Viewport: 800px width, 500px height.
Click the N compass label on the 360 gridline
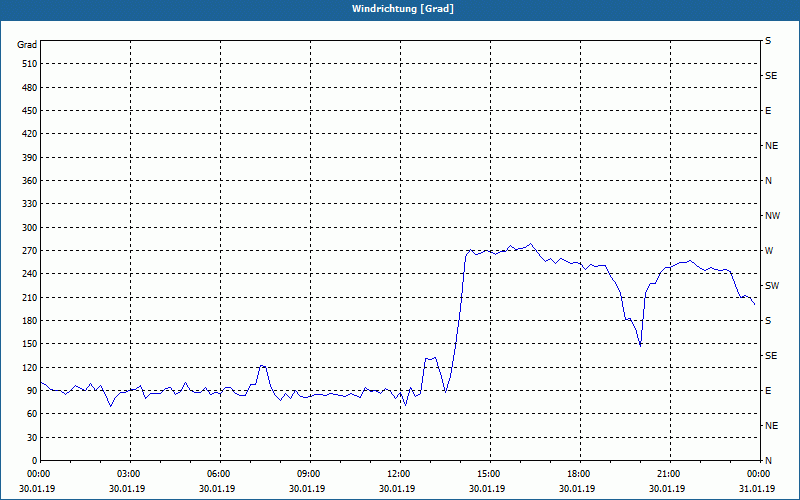pyautogui.click(x=768, y=181)
